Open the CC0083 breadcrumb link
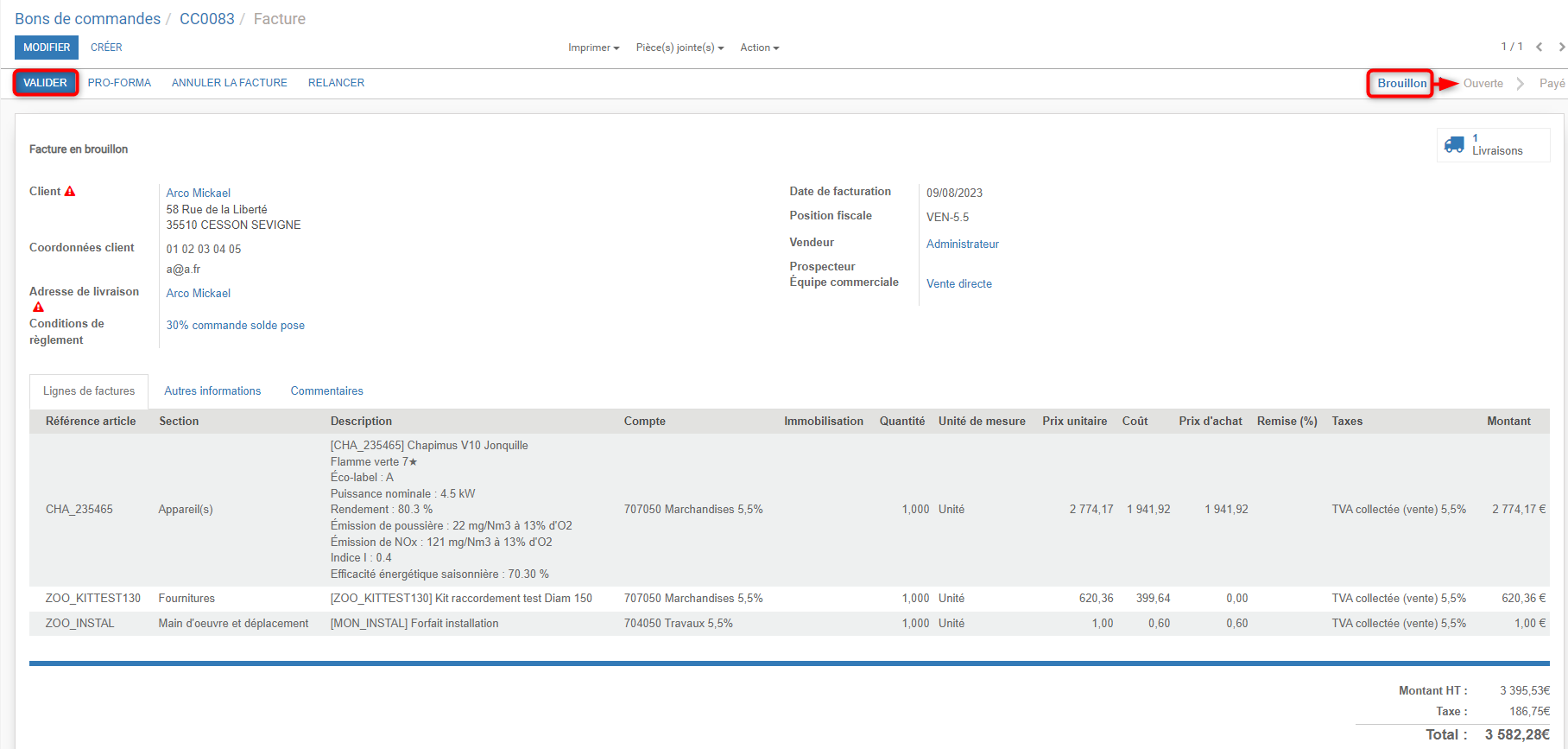 click(x=207, y=19)
